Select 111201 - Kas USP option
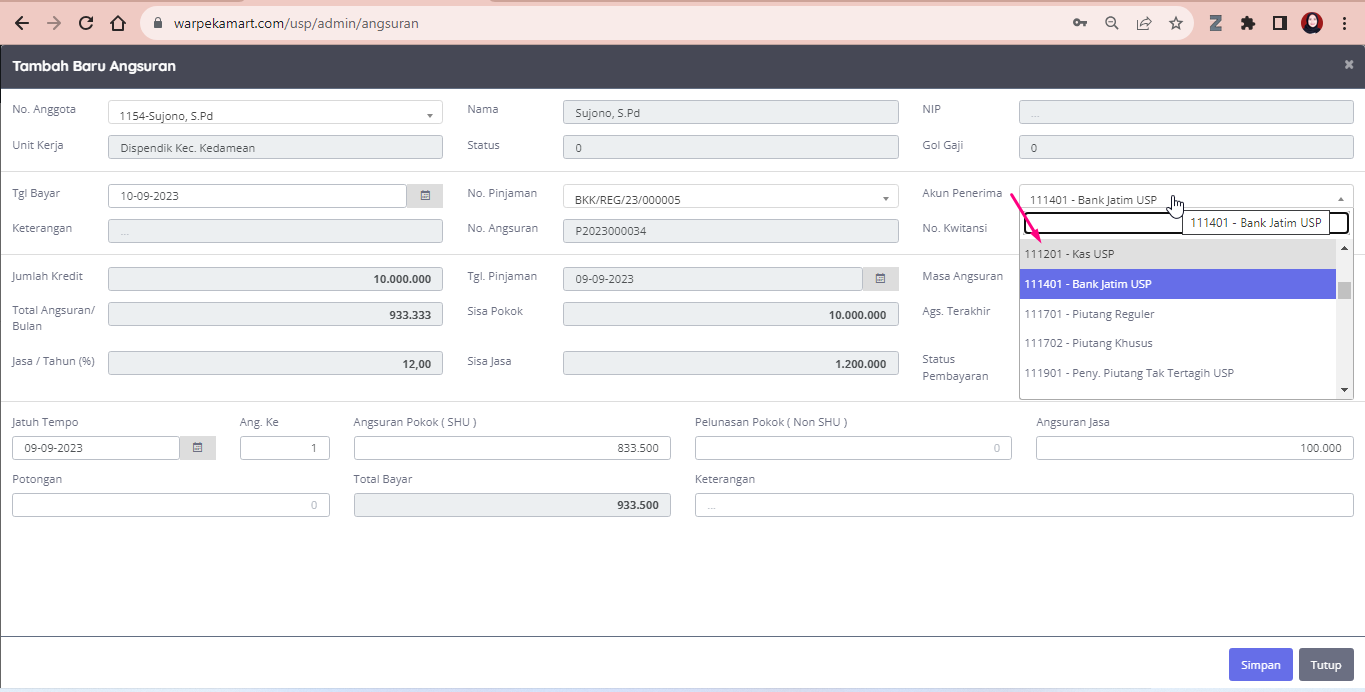 pos(1178,254)
